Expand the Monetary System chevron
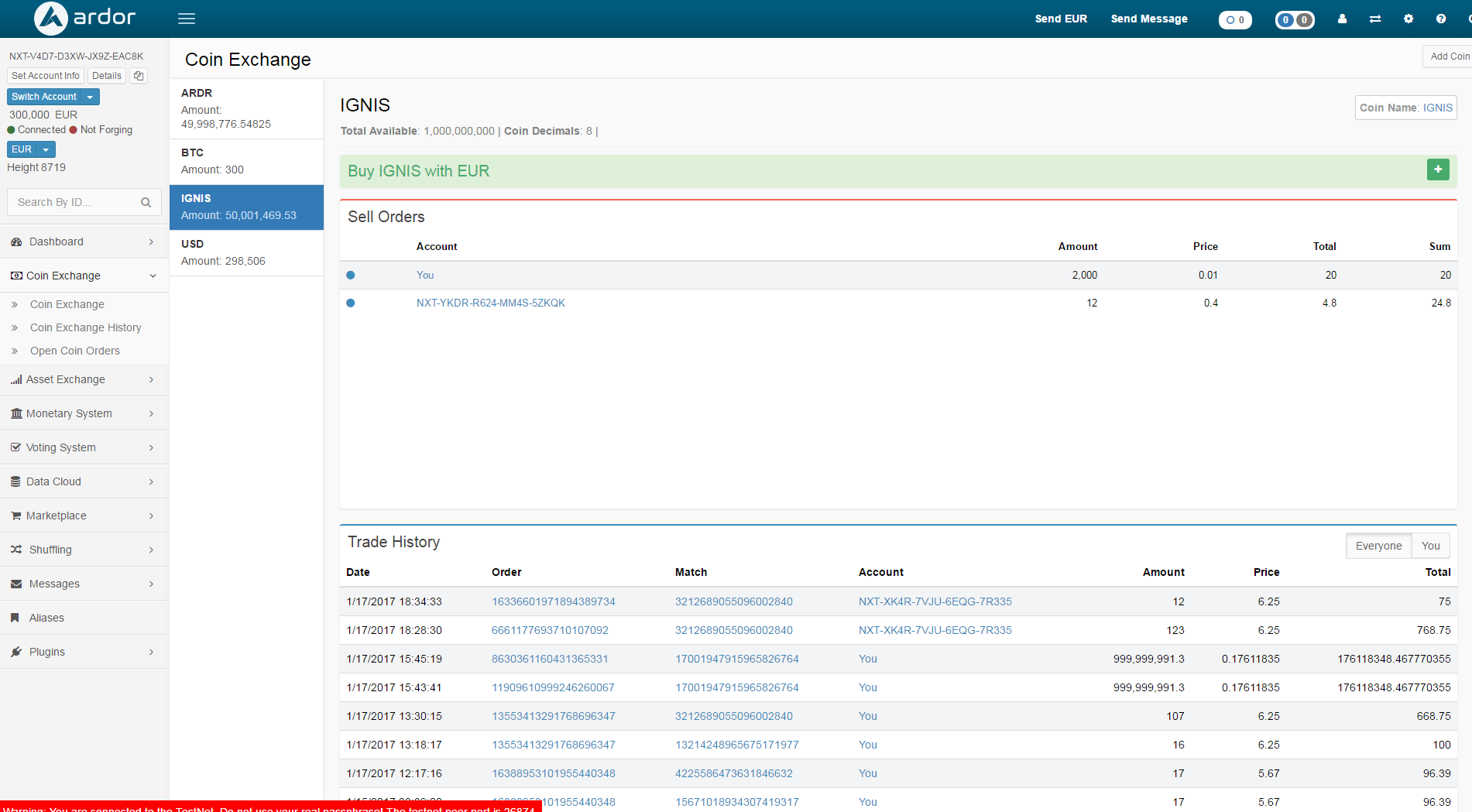This screenshot has width=1472, height=812. click(151, 413)
